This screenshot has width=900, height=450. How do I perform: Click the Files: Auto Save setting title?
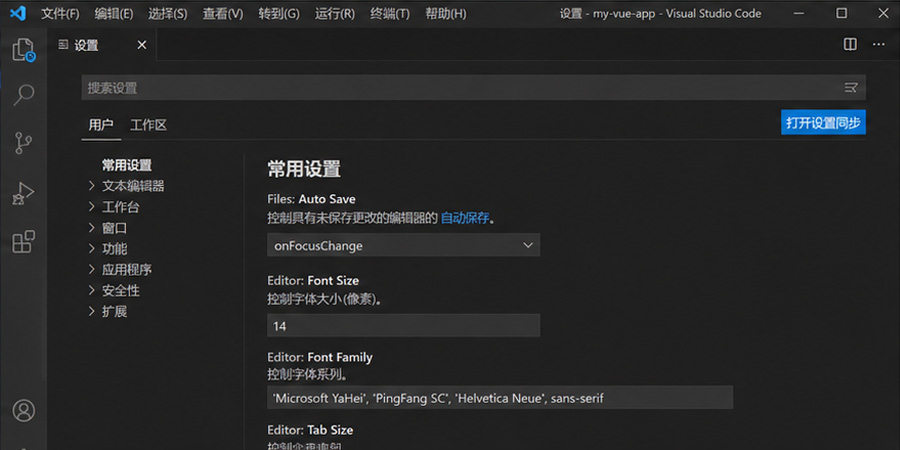[311, 199]
